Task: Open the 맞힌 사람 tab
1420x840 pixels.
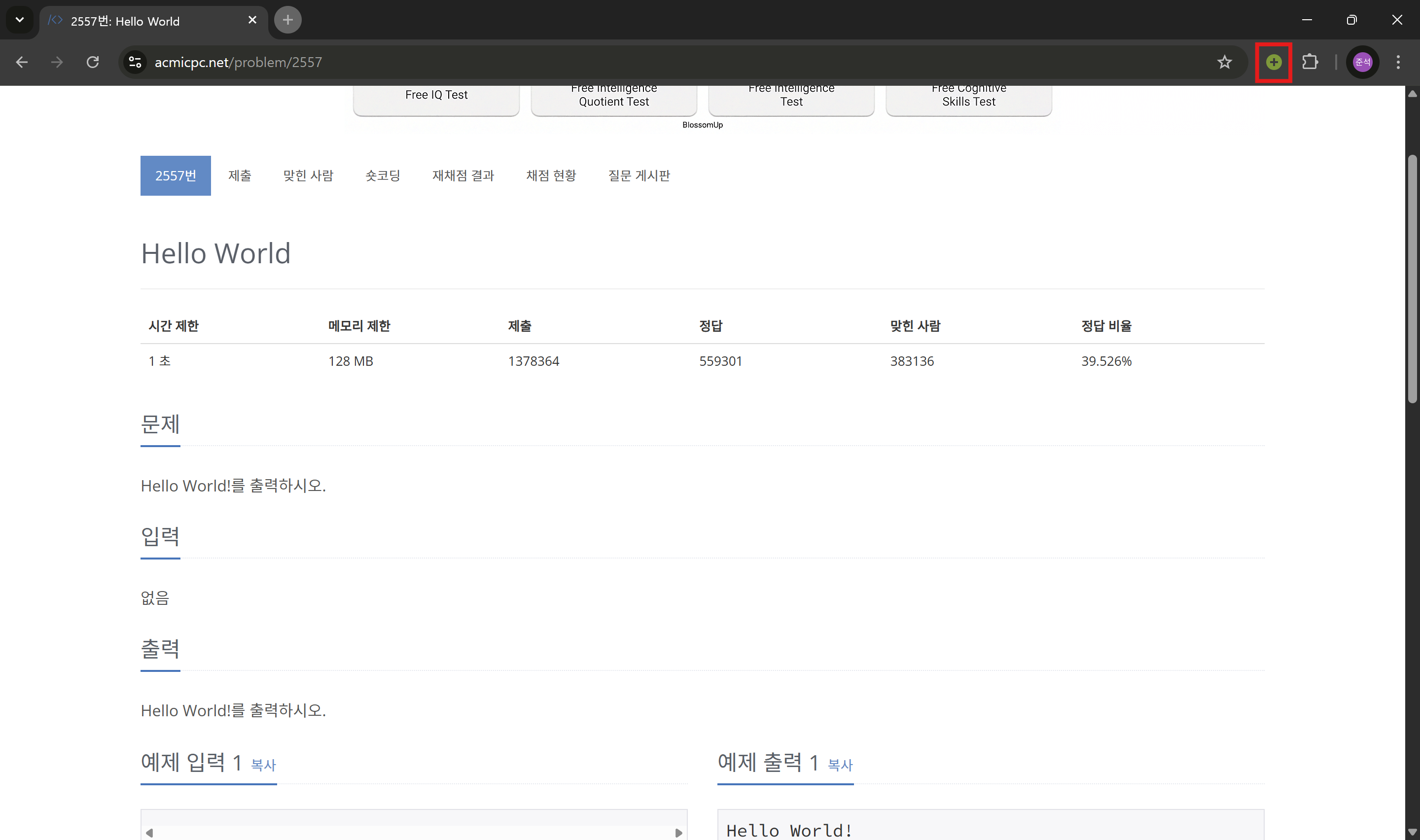Action: 309,175
